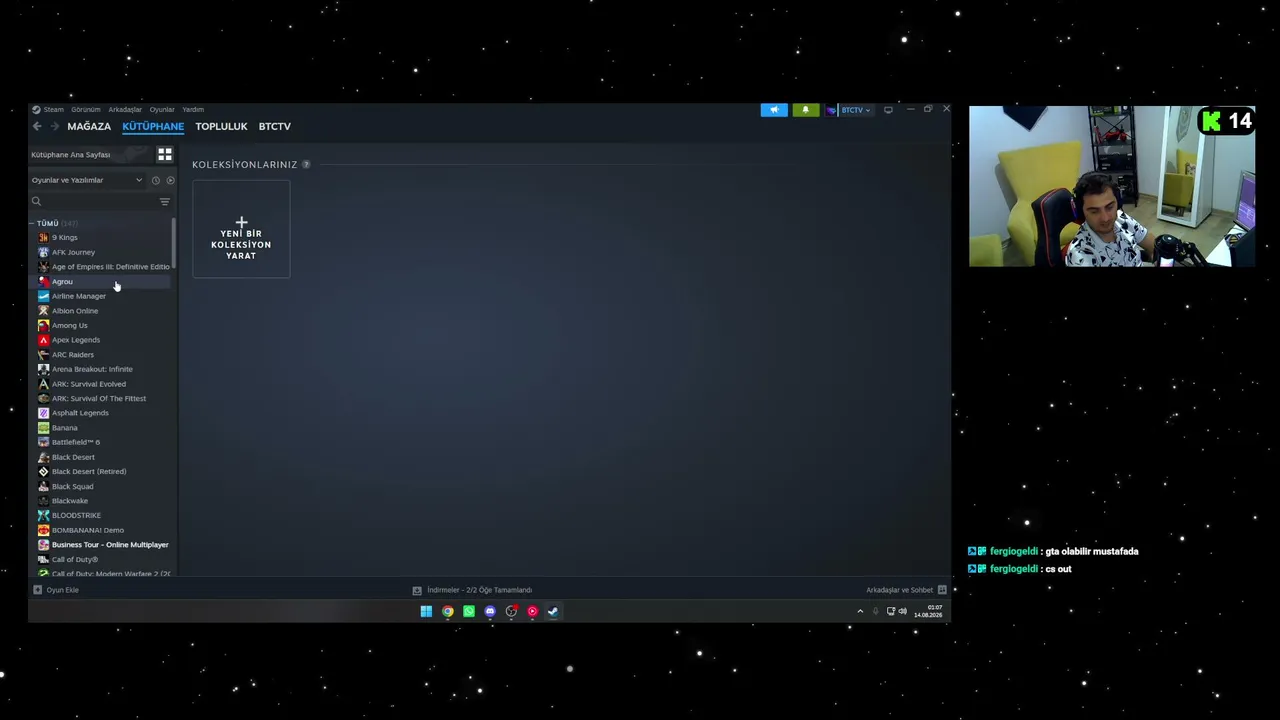Image resolution: width=1280 pixels, height=720 pixels.
Task: Click the downloads icon in bottom bar
Action: click(417, 590)
